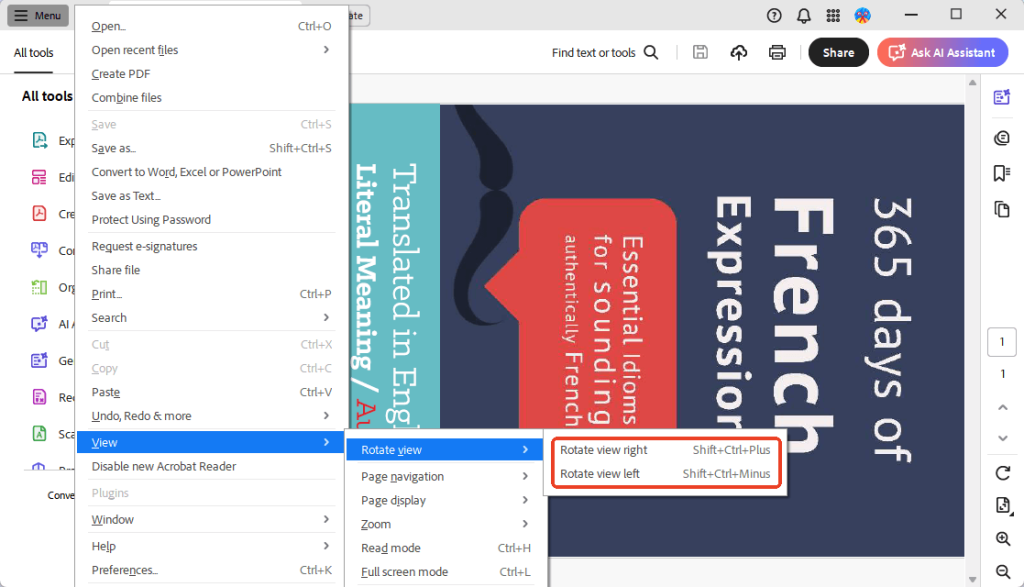The height and width of the screenshot is (587, 1024).
Task: Click the zoom out magnifier icon
Action: coord(1002,572)
